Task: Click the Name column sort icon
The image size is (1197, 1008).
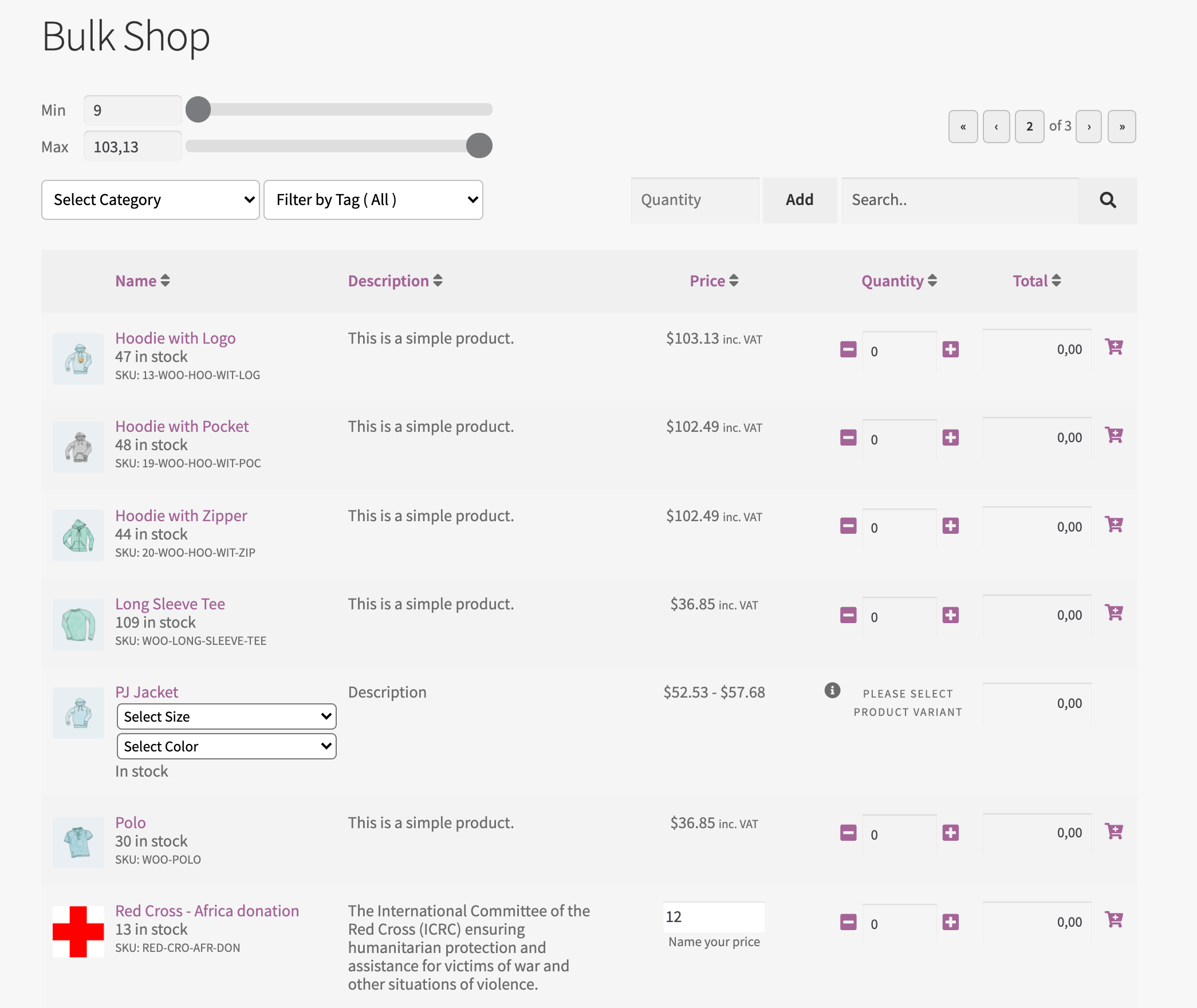Action: coord(164,281)
